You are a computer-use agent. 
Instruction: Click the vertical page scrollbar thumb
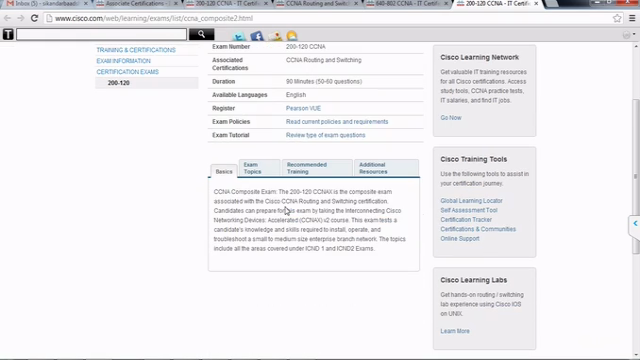[x=636, y=176]
